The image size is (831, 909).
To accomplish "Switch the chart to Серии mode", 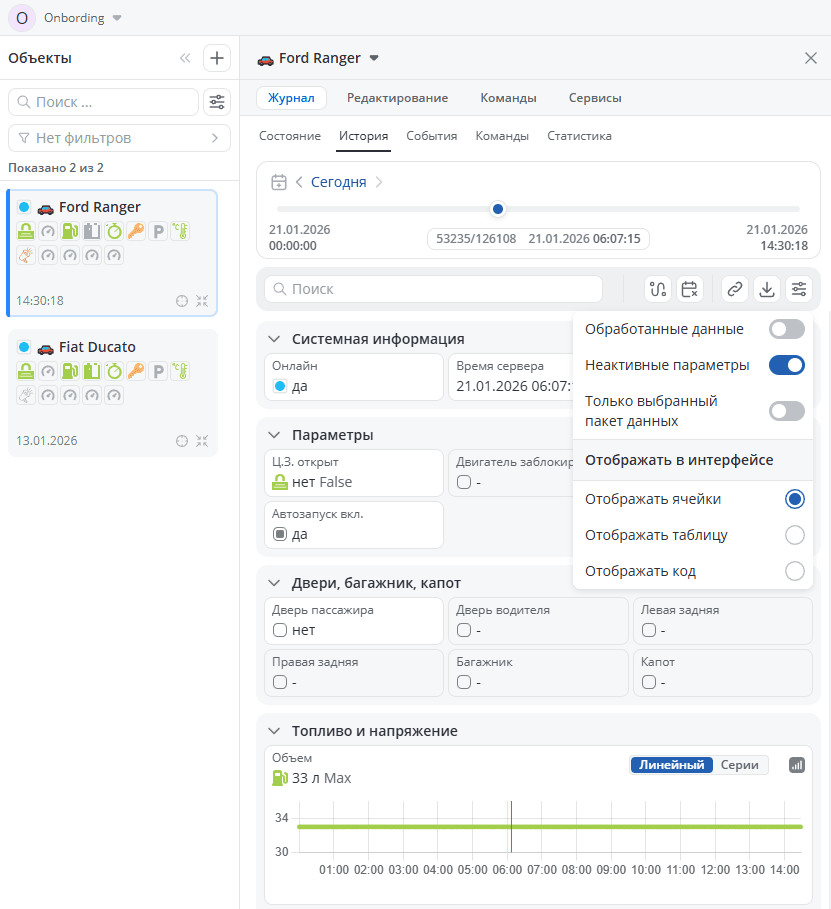I will pyautogui.click(x=740, y=765).
